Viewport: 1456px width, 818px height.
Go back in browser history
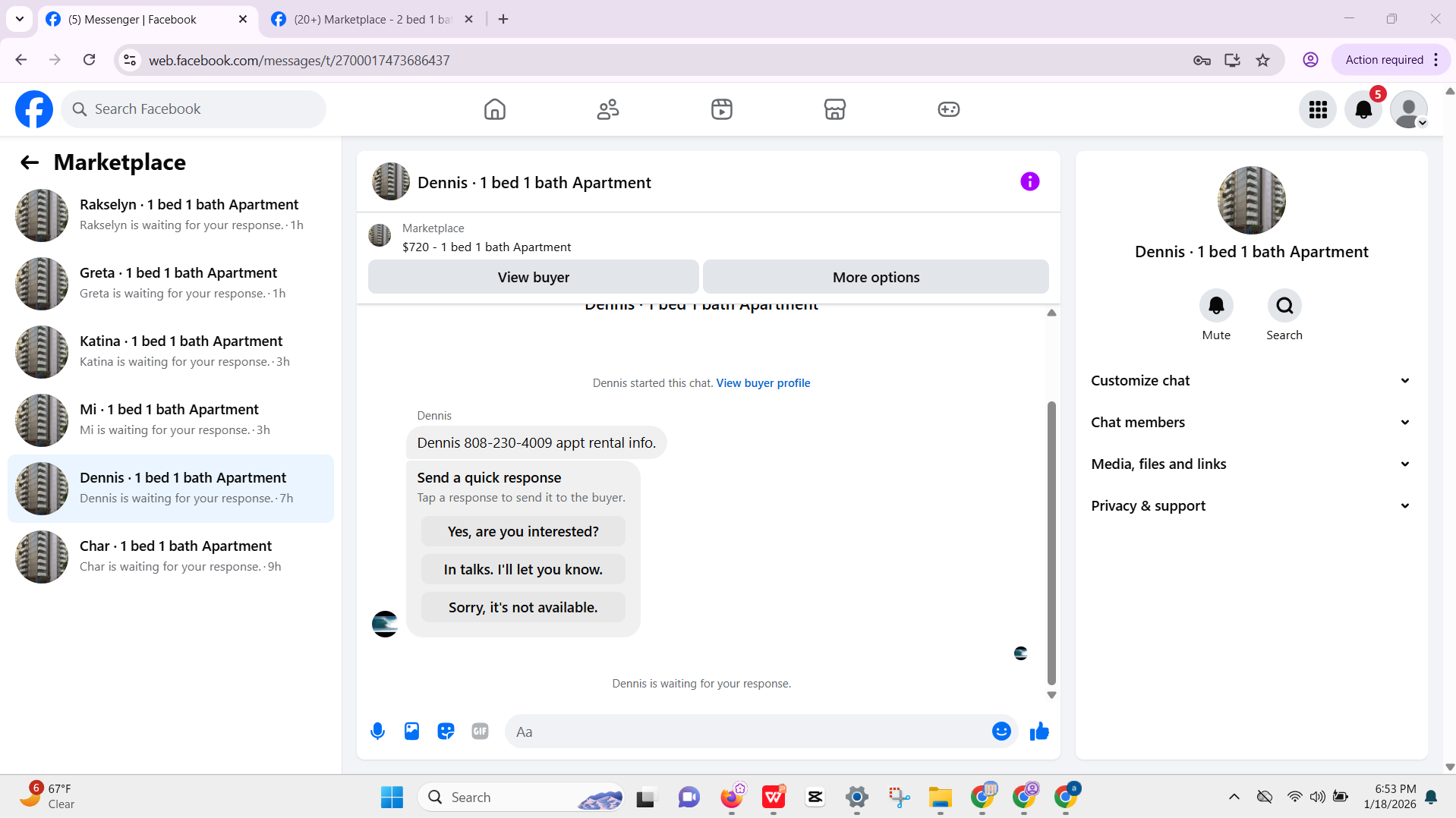point(21,60)
